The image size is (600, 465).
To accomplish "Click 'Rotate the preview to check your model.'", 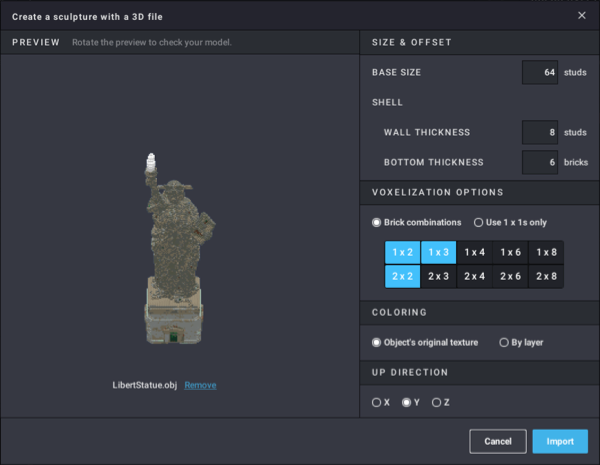I will click(x=152, y=42).
